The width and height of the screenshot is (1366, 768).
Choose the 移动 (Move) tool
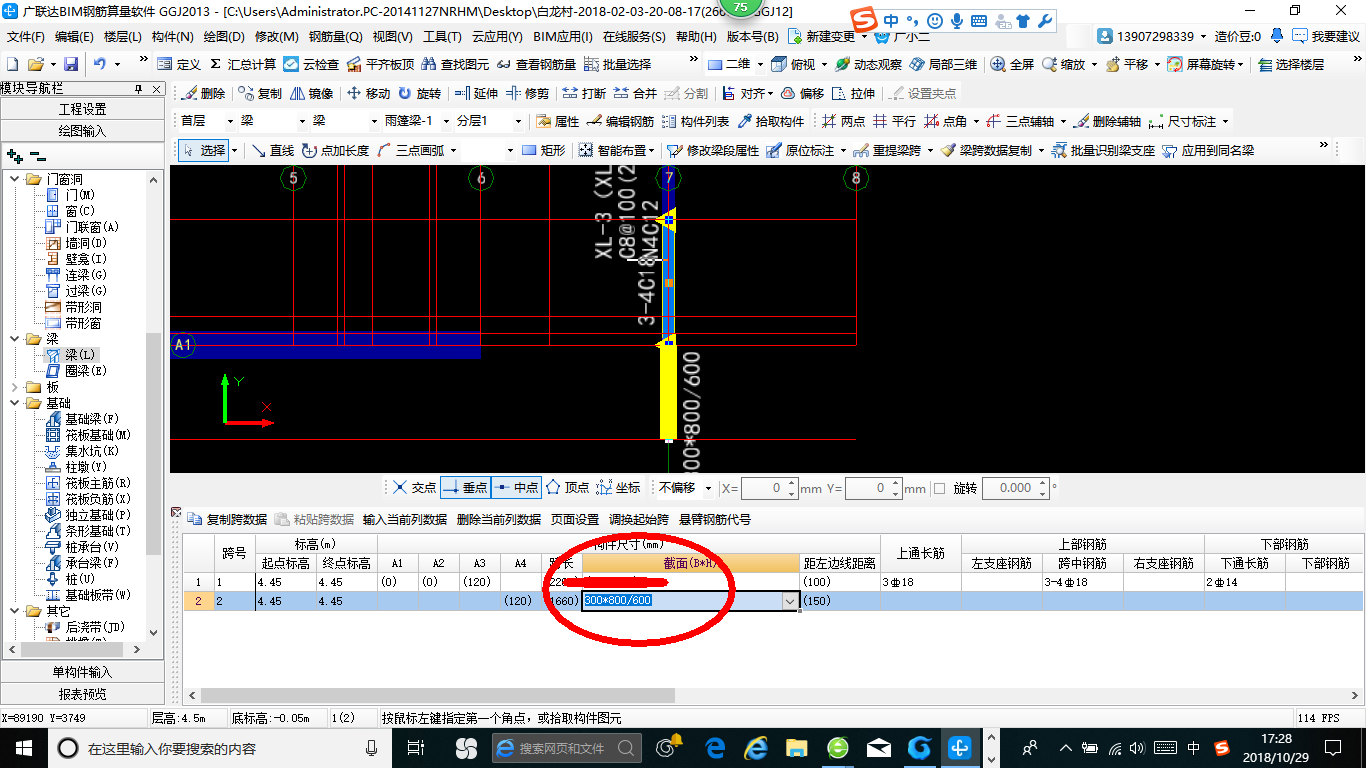click(368, 93)
